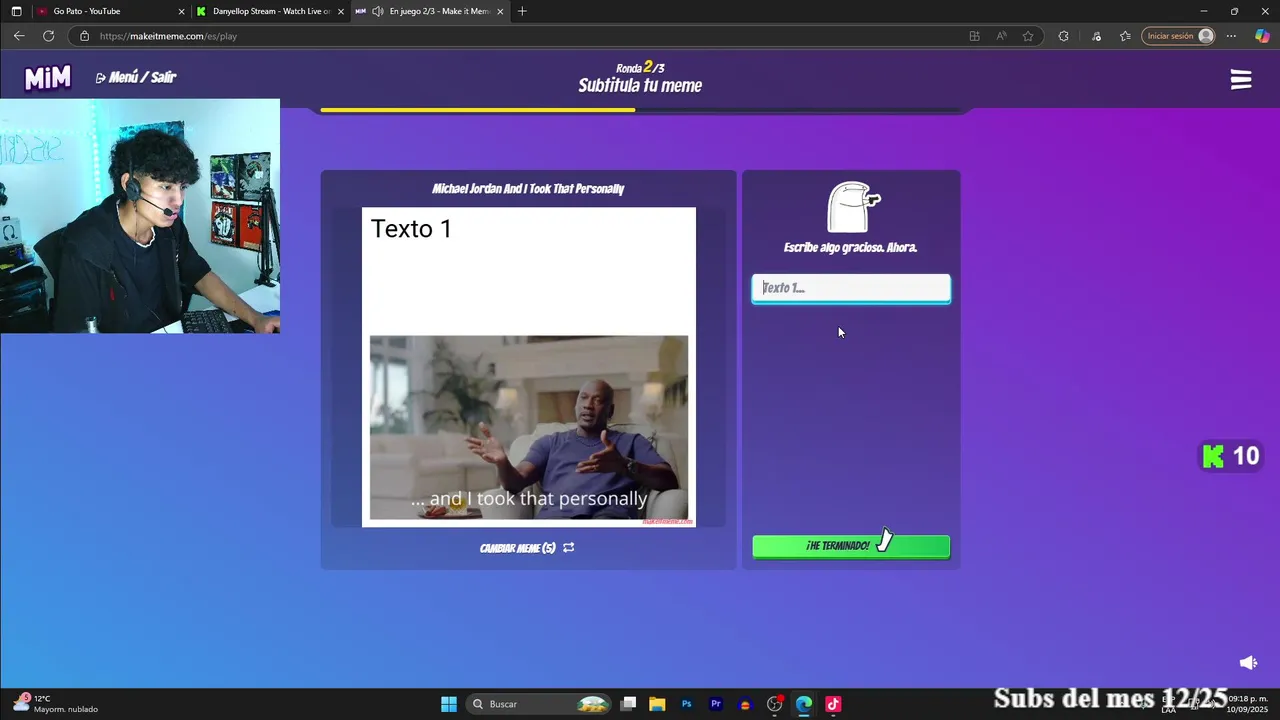
Task: Open the Favorites list icon
Action: click(1125, 36)
